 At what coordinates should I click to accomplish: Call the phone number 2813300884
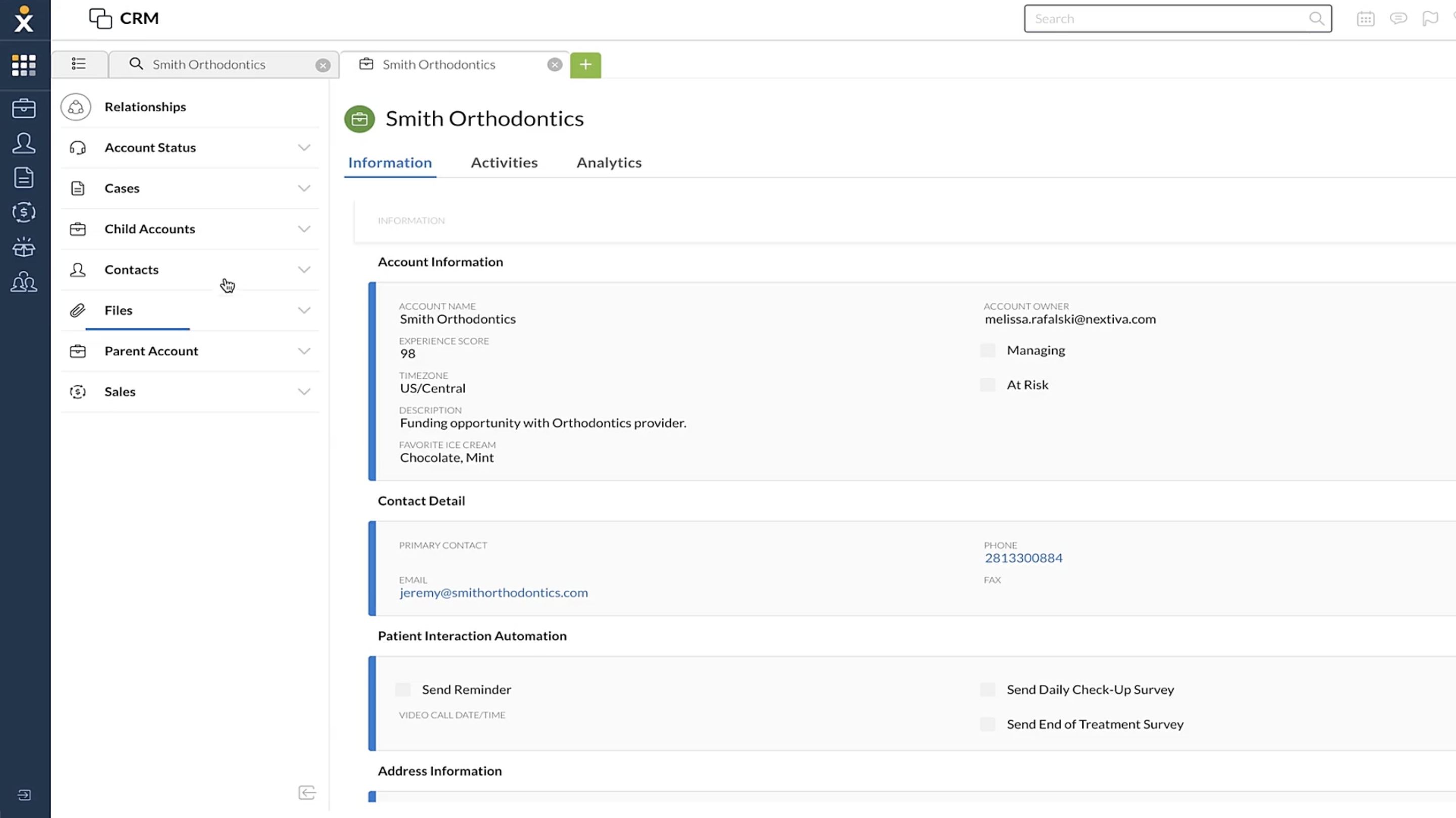click(x=1023, y=558)
